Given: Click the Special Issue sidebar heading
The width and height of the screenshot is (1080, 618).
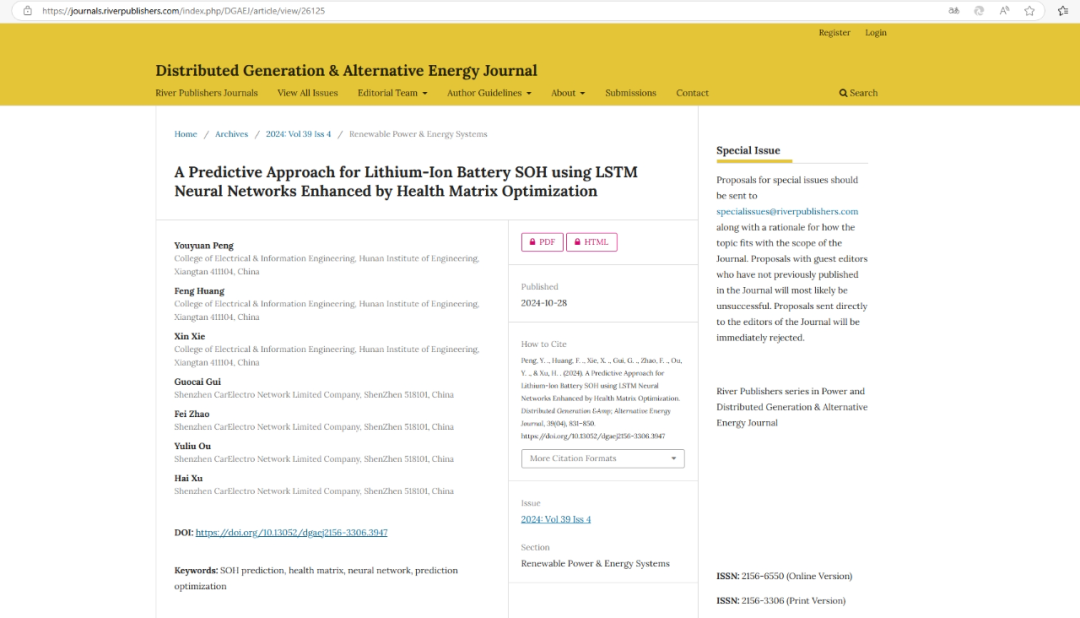Looking at the screenshot, I should pos(748,150).
